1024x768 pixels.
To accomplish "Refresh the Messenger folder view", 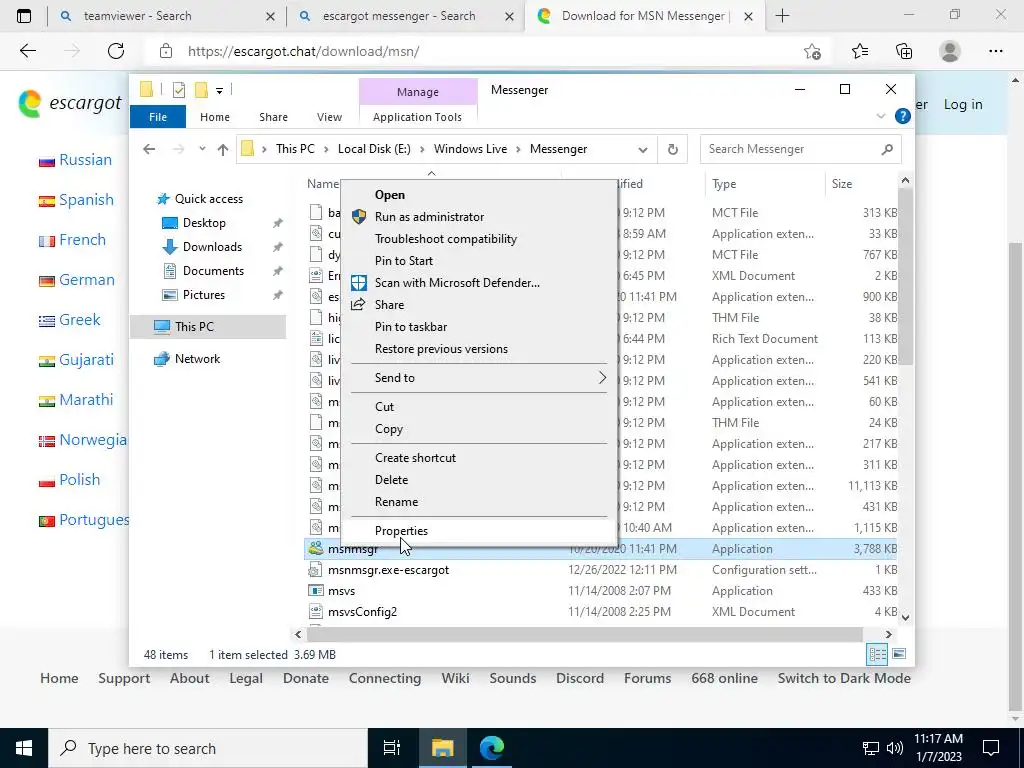I will (673, 150).
